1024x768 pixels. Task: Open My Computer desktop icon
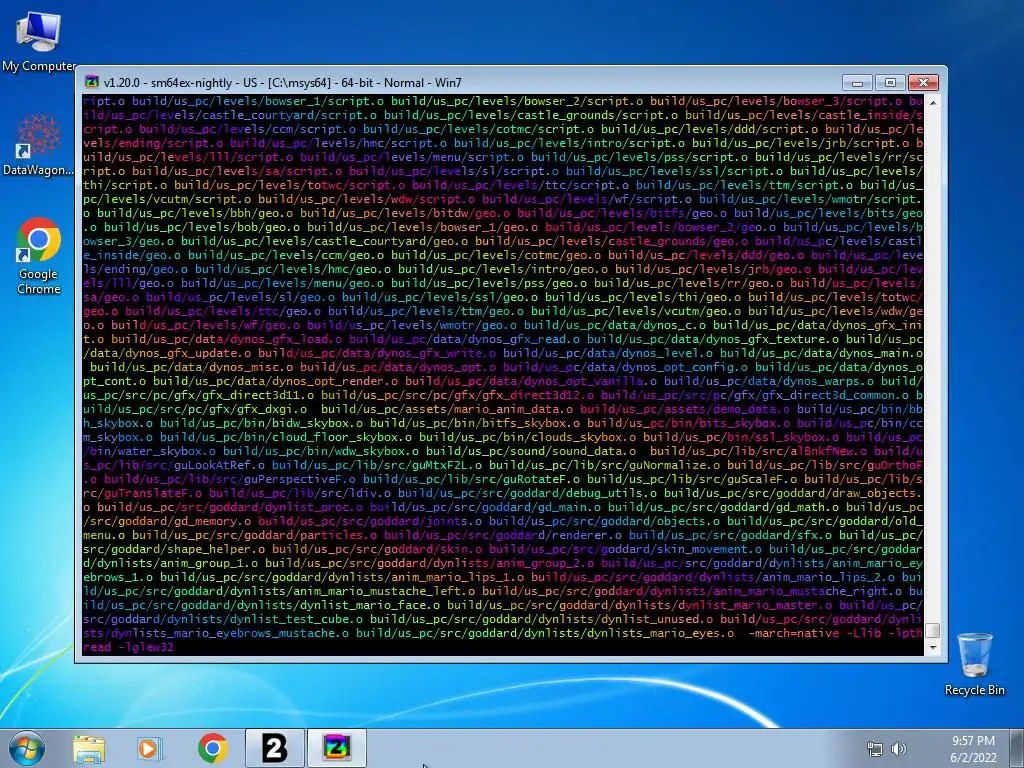tap(39, 41)
